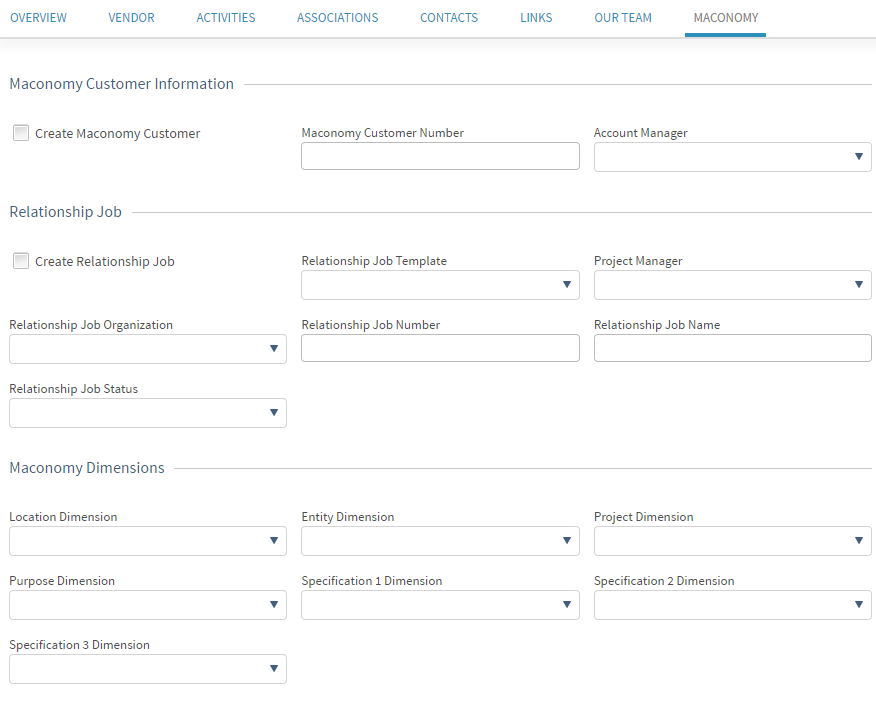
Task: Open the Entity Dimension dropdown
Action: [x=440, y=541]
